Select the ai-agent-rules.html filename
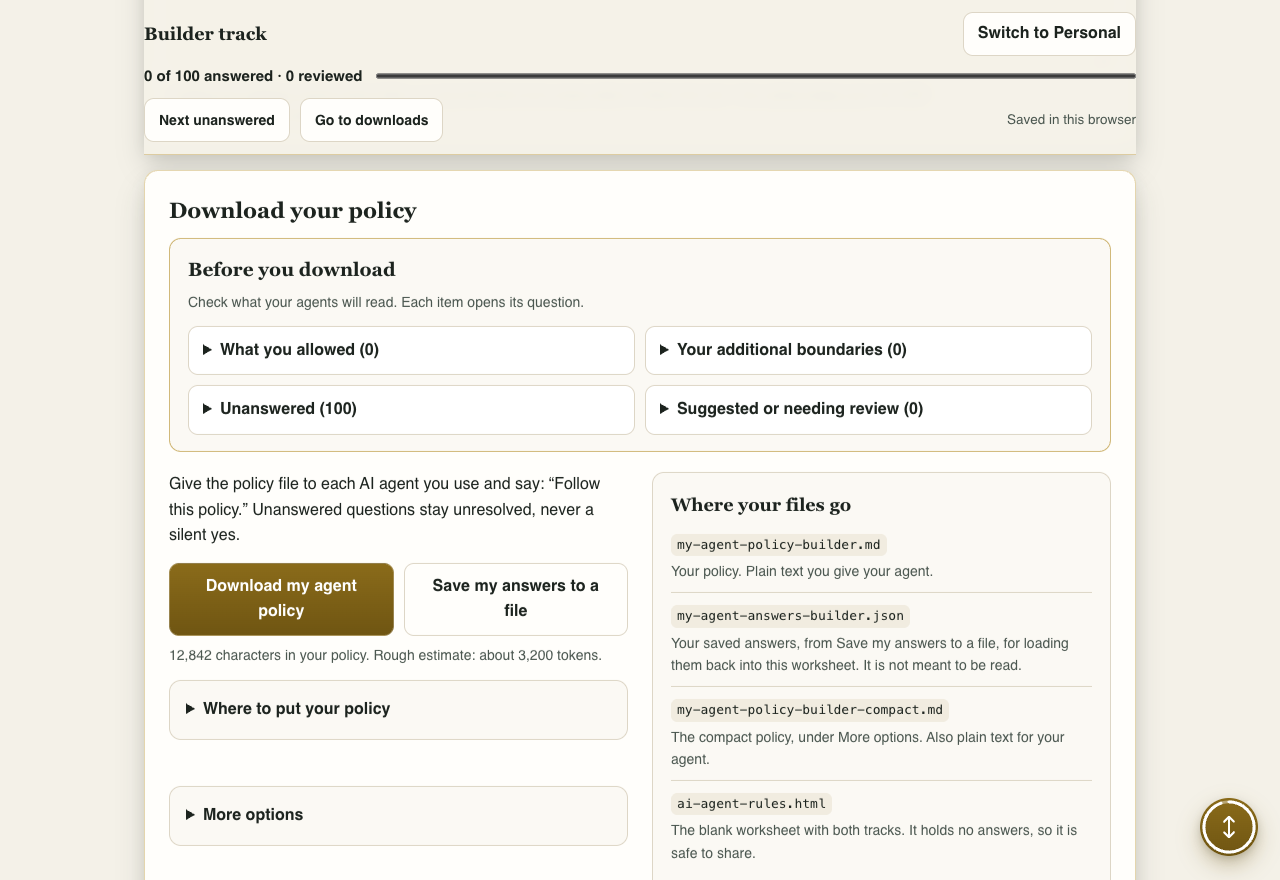Screen dimensions: 1280x880 [751, 804]
